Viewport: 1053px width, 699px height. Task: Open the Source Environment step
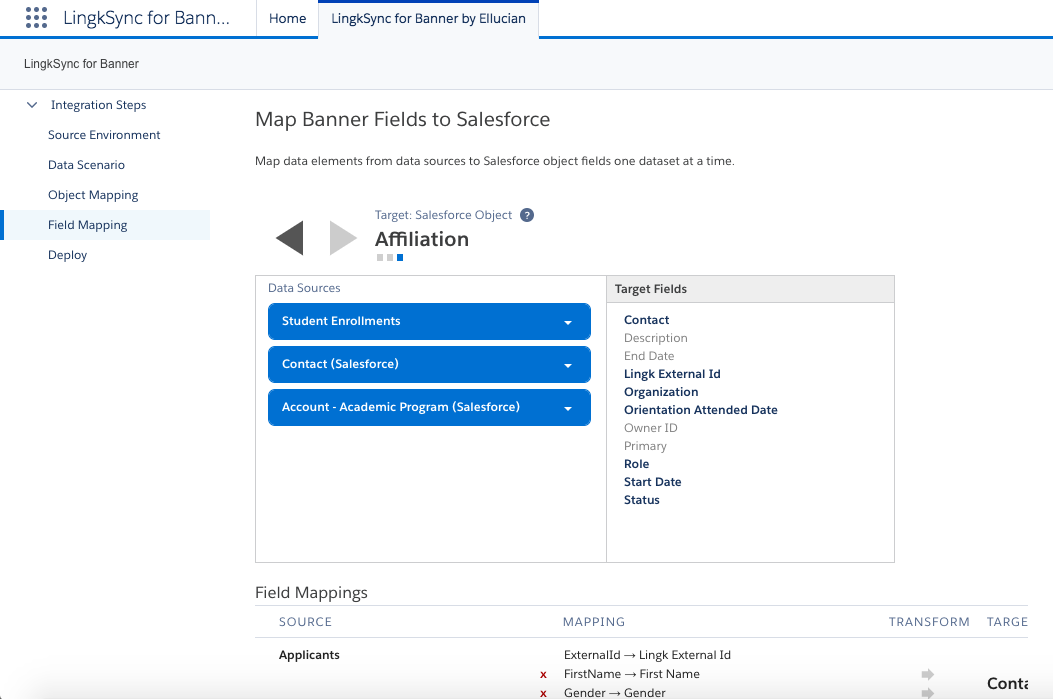(x=104, y=135)
